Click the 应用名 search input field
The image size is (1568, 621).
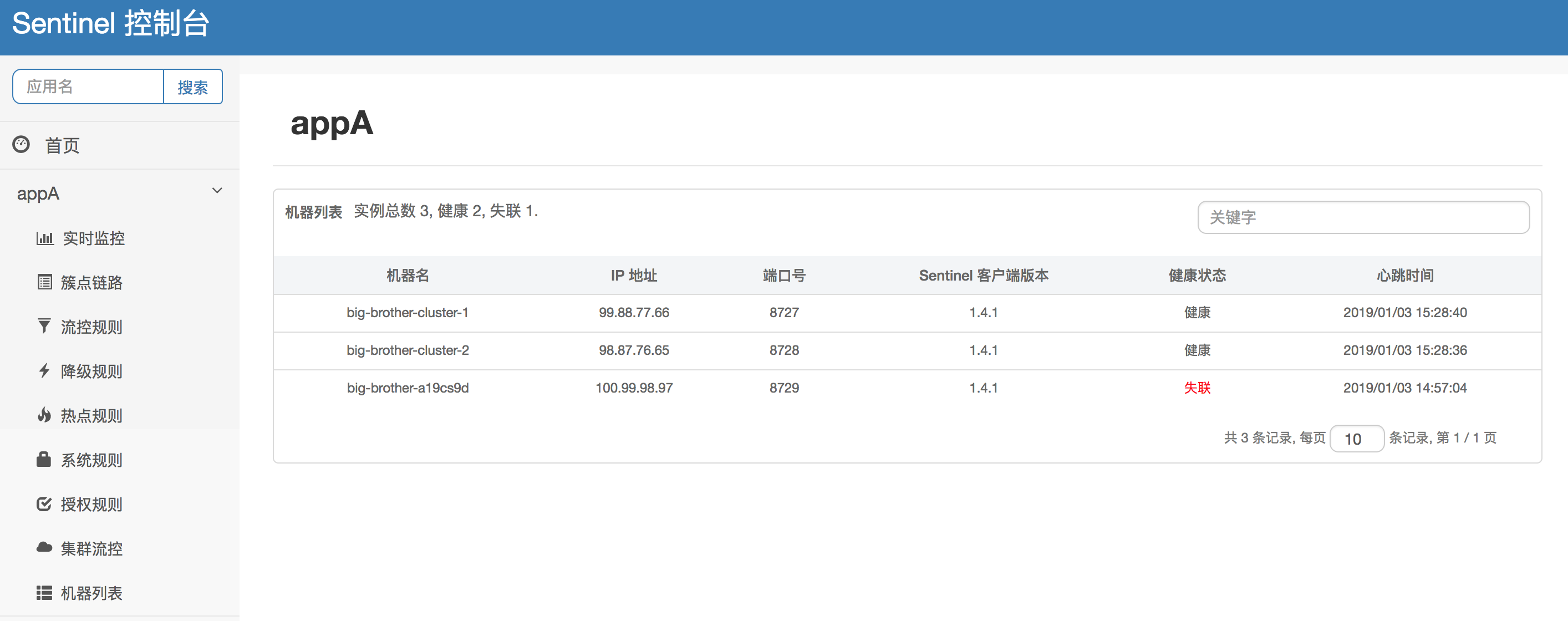coord(88,86)
